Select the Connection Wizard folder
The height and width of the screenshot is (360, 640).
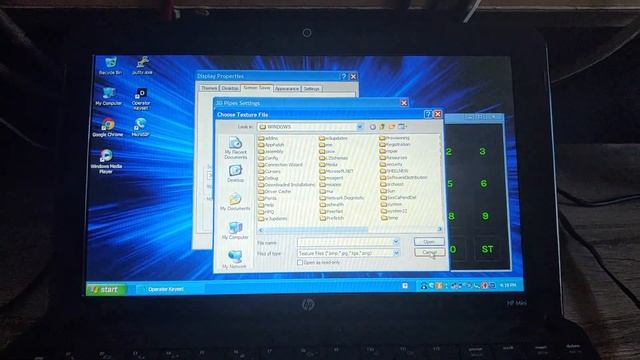(280, 165)
